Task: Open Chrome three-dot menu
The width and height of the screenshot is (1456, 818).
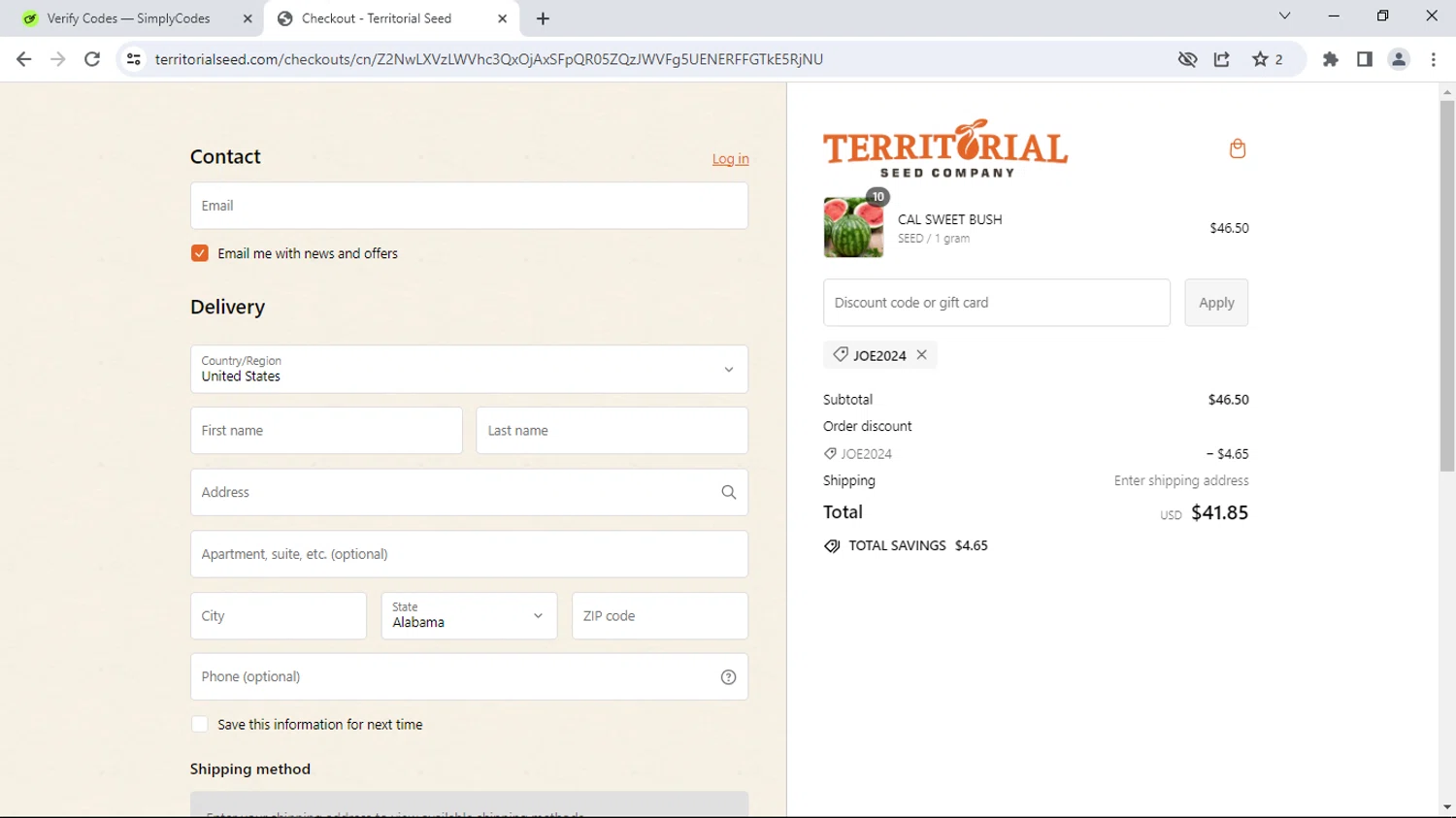Action: 1434,59
